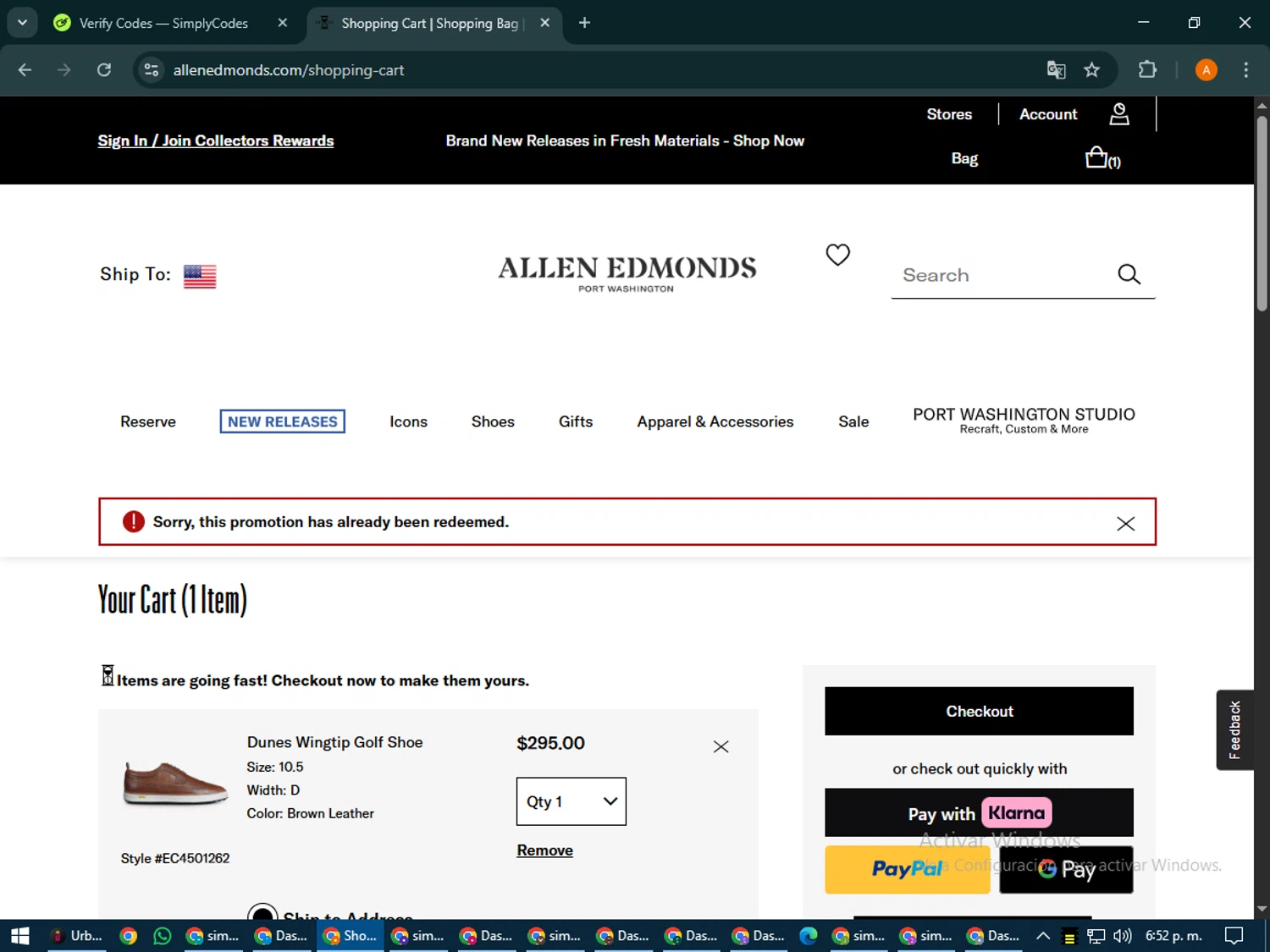Click Sign In / Join Collectors Rewards

(x=216, y=140)
